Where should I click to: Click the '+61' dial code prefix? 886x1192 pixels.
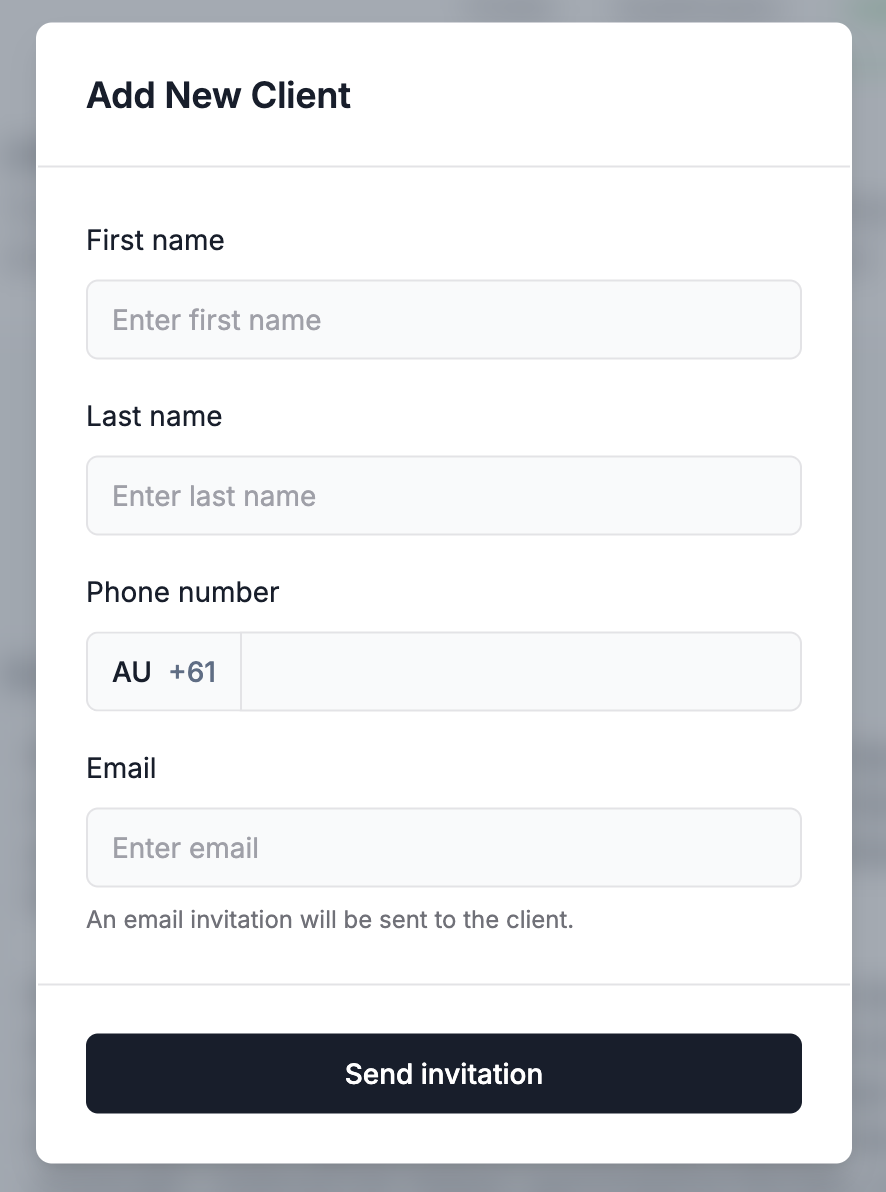192,672
